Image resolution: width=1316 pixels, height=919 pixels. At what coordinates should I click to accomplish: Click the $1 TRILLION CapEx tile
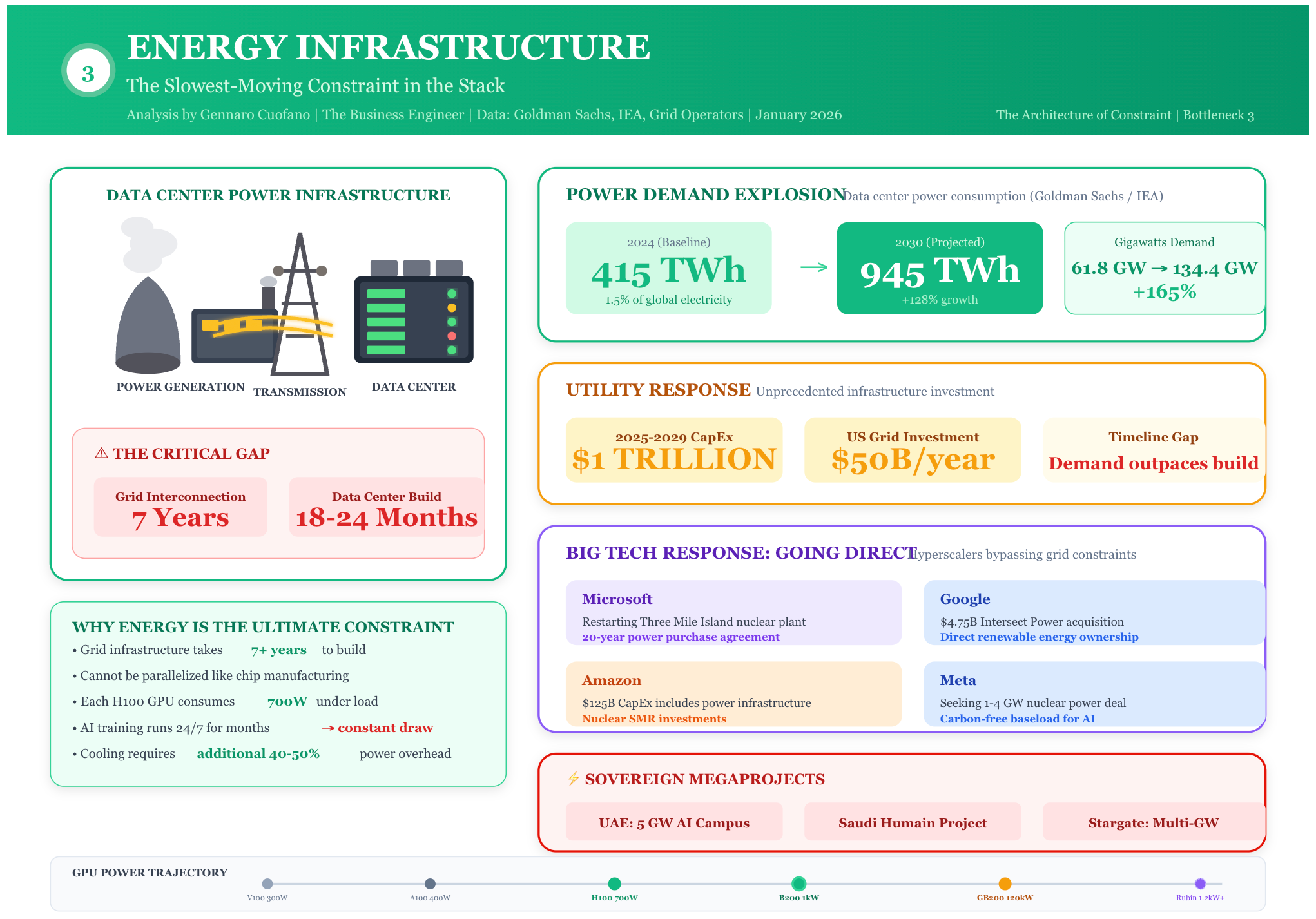(x=673, y=450)
